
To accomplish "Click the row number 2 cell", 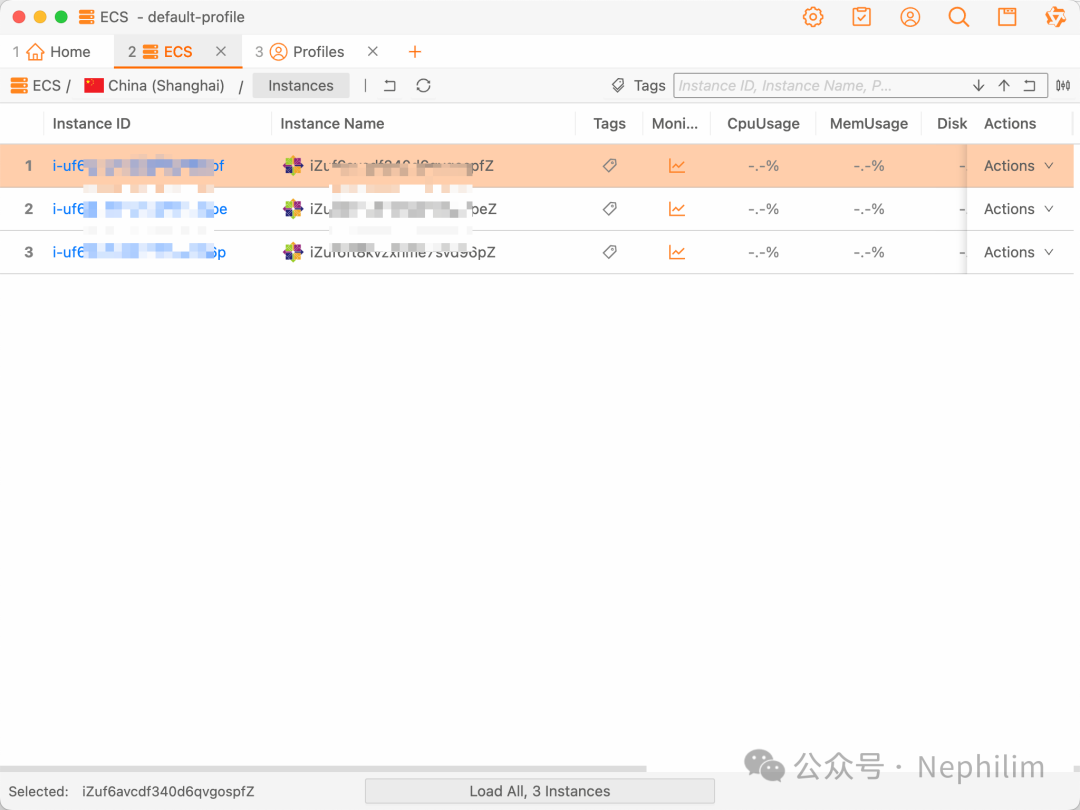I will (x=28, y=209).
